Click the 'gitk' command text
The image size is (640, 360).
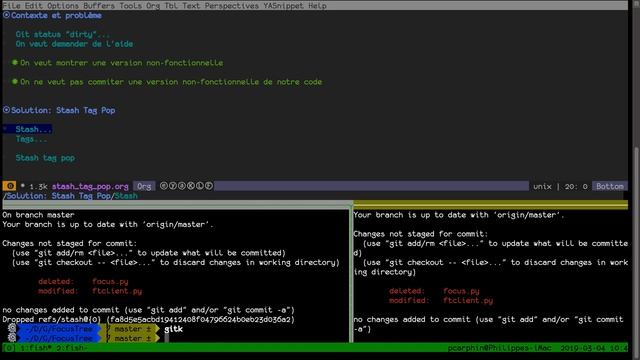[x=173, y=329]
